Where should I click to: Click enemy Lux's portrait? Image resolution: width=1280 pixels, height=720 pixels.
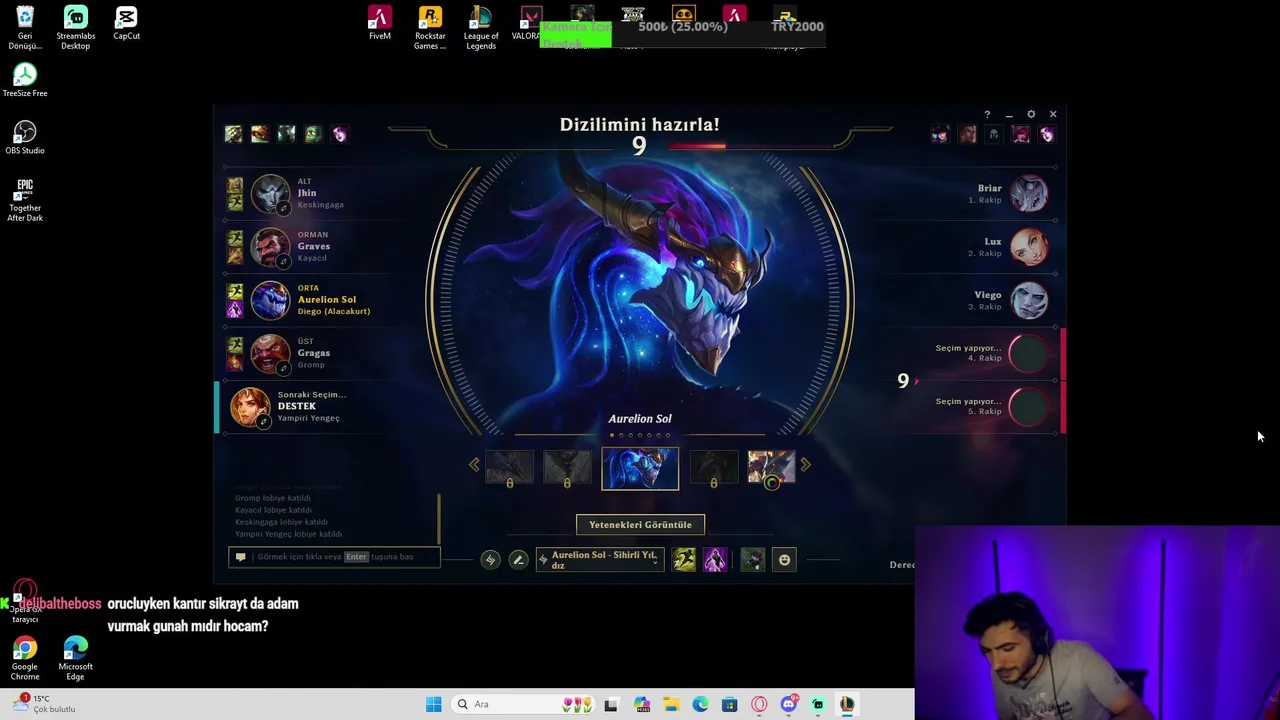[x=1029, y=247]
